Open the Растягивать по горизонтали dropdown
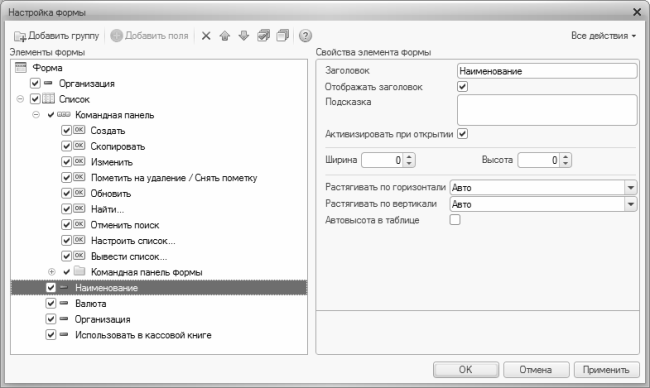 coord(631,188)
